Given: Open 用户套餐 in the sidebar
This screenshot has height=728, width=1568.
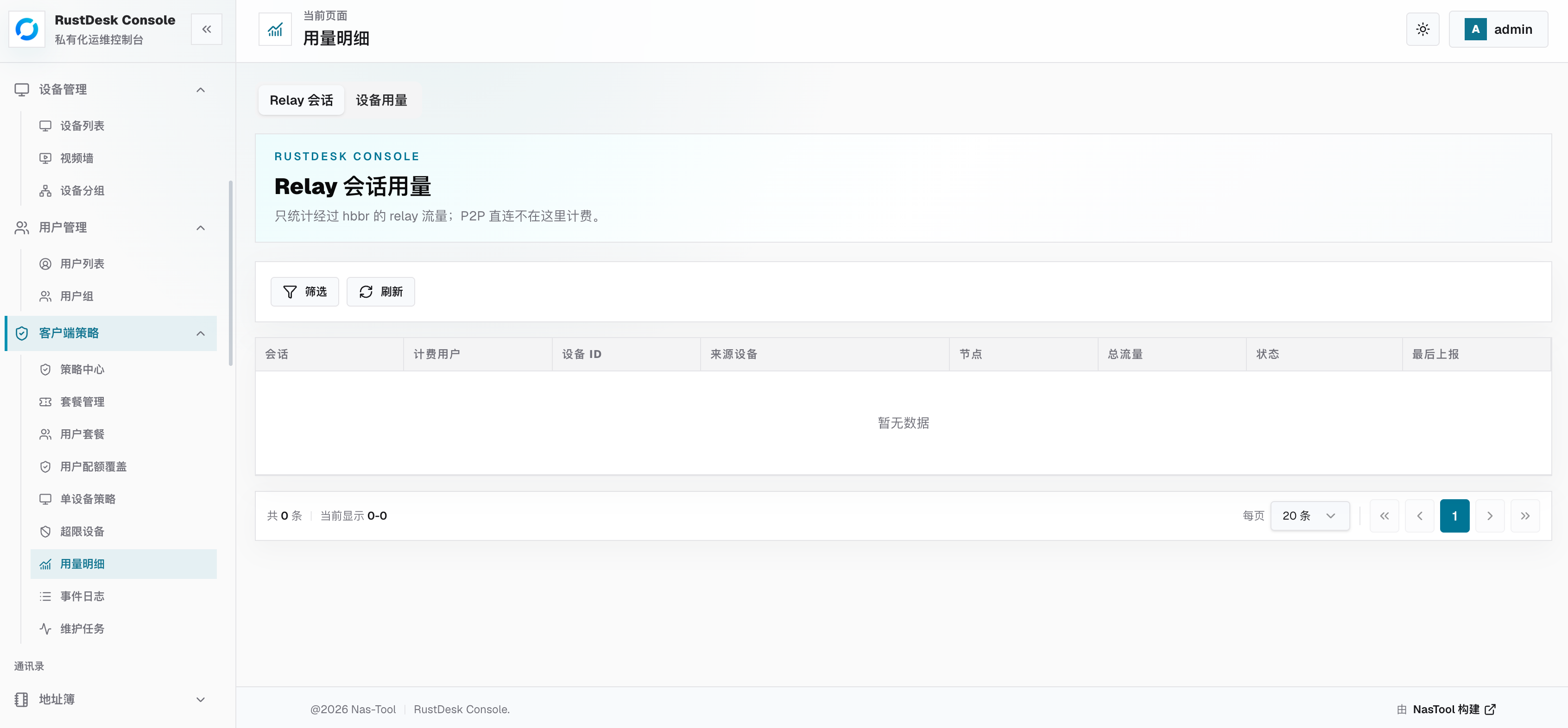Looking at the screenshot, I should 124,434.
